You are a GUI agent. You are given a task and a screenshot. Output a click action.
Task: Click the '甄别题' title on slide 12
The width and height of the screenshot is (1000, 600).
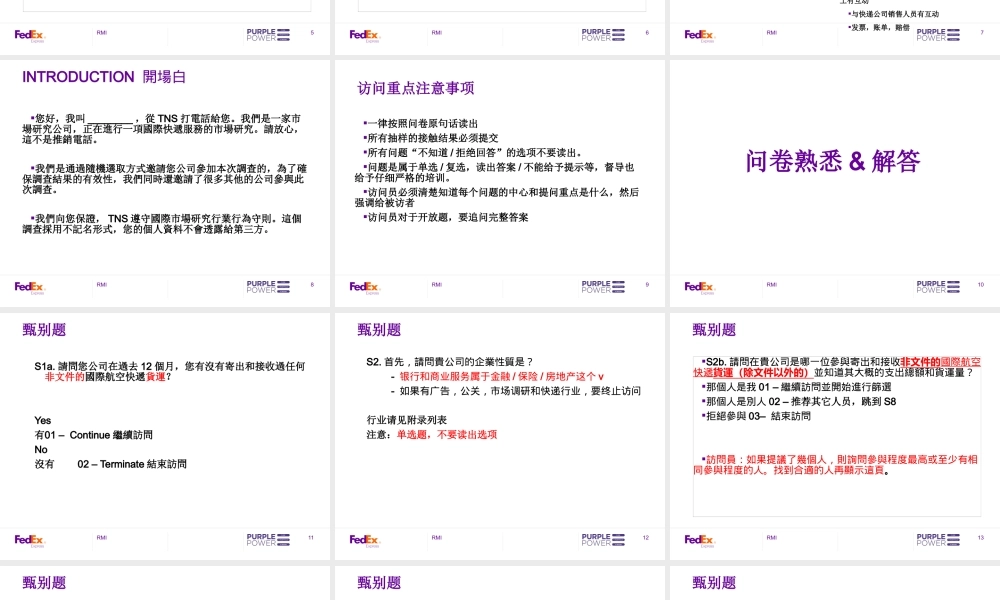379,330
